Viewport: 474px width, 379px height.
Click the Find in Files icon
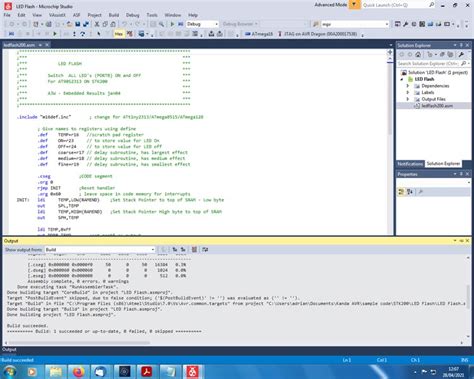(x=315, y=24)
